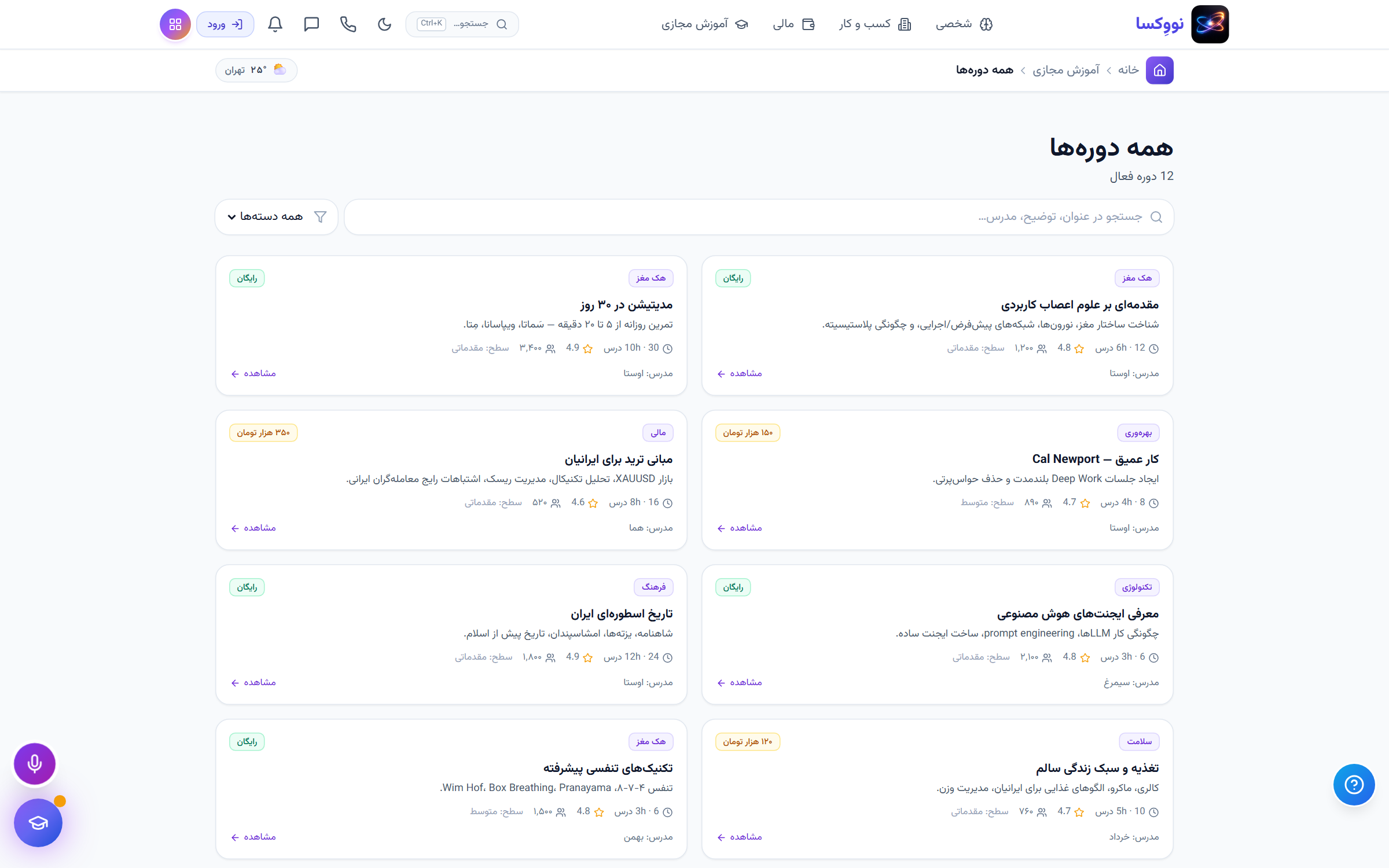Open the مالی menu
This screenshot has width=1389, height=868.
(794, 24)
